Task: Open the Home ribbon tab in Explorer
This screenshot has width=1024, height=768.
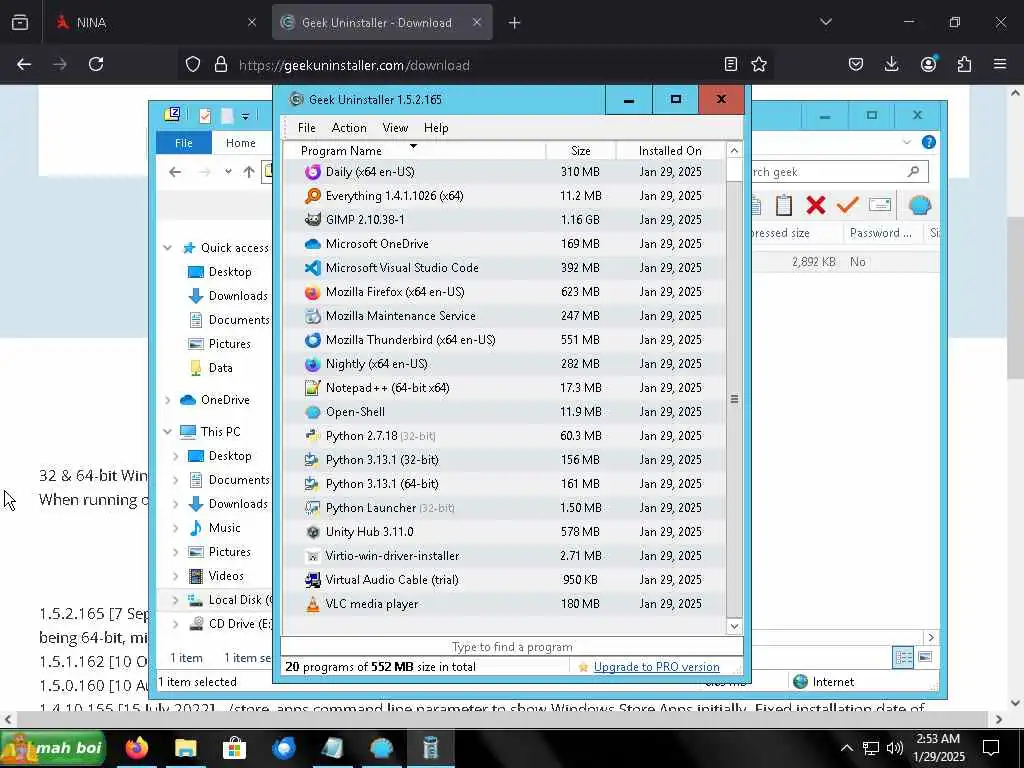Action: click(x=240, y=143)
